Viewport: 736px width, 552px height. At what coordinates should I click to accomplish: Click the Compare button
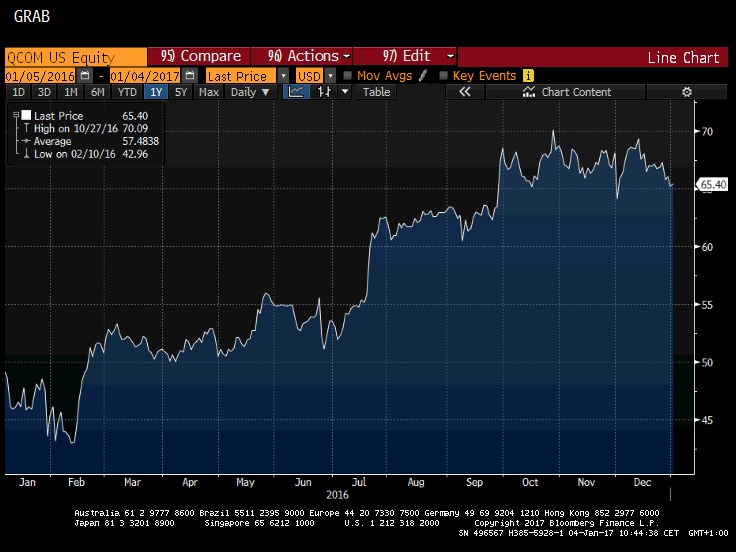pos(198,57)
